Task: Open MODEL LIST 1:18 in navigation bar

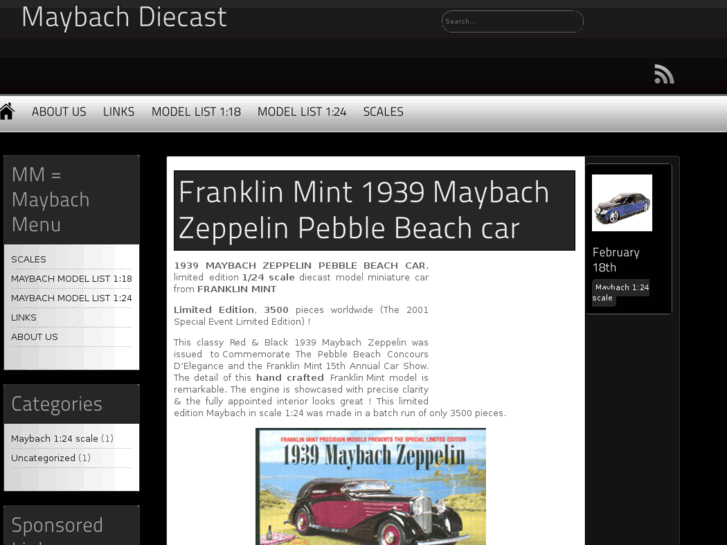Action: (196, 112)
